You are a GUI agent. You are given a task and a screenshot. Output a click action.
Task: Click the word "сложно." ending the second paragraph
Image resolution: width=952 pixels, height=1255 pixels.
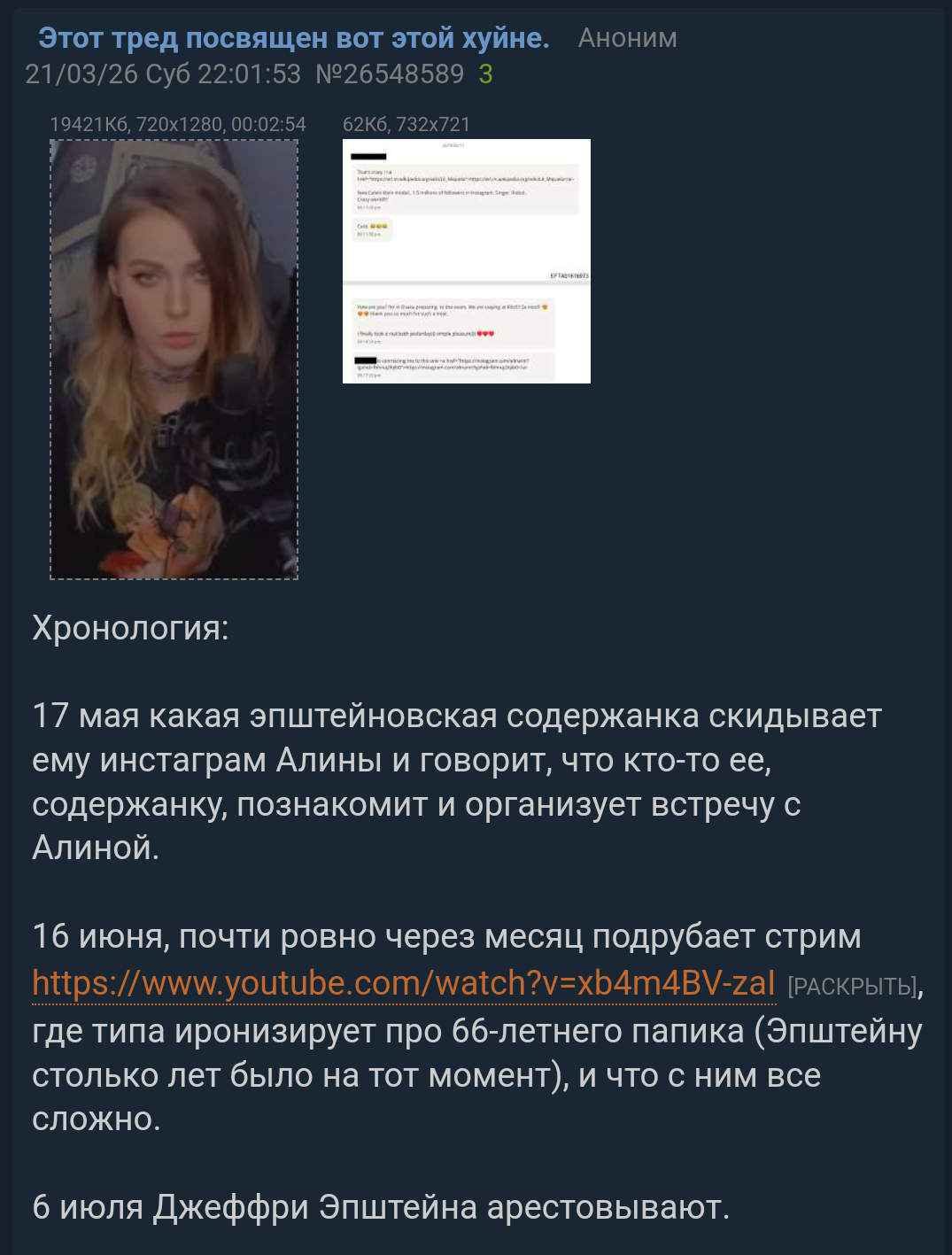point(97,1119)
